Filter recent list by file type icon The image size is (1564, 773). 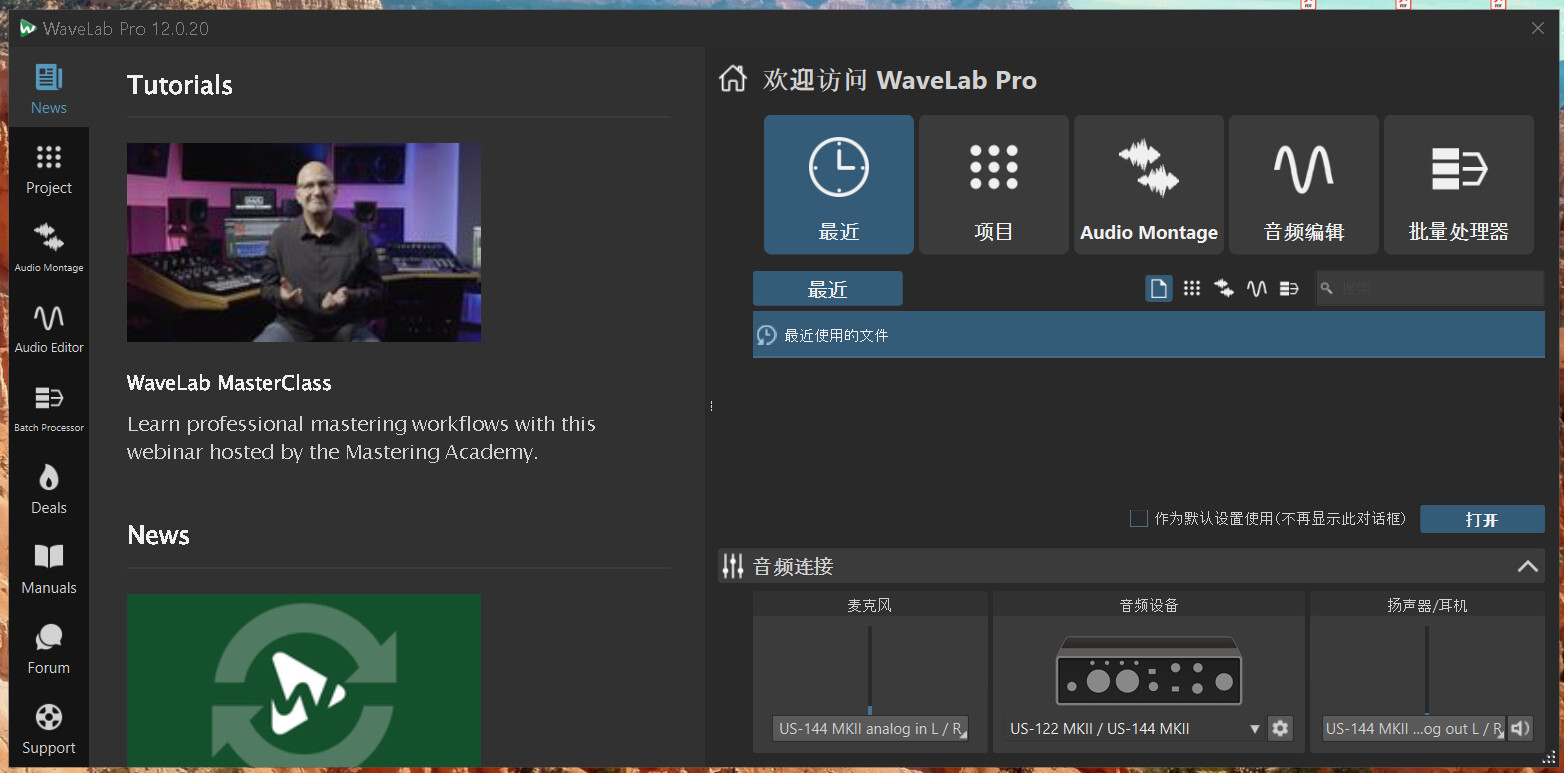pyautogui.click(x=1159, y=289)
